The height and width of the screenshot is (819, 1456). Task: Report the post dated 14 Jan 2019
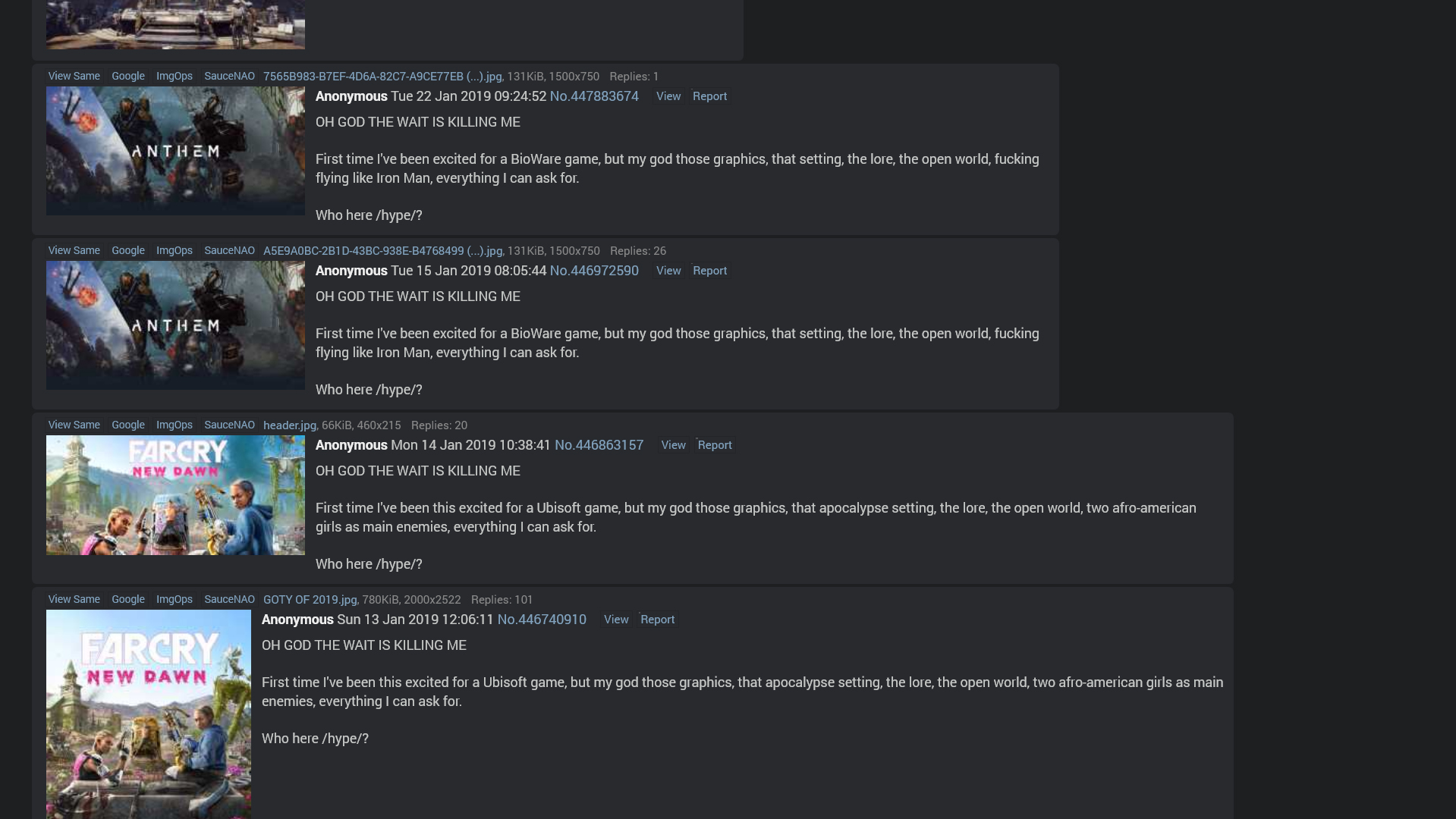pyautogui.click(x=715, y=445)
